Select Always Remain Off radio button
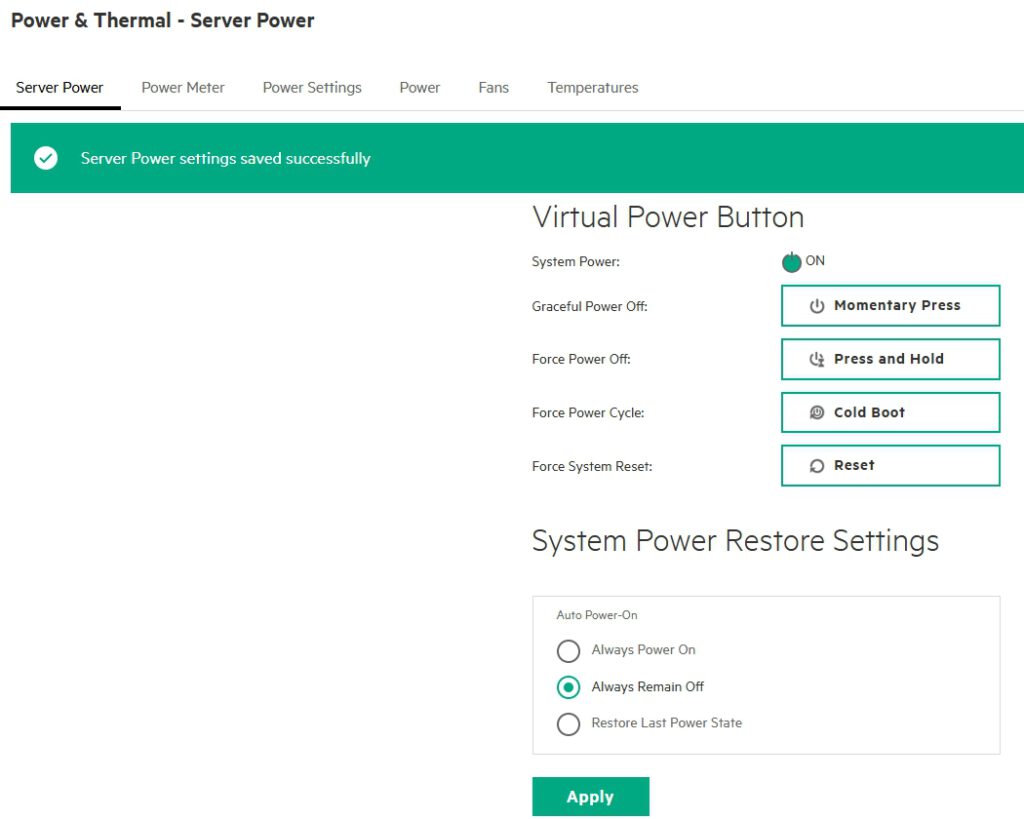1024x819 pixels. click(x=568, y=687)
